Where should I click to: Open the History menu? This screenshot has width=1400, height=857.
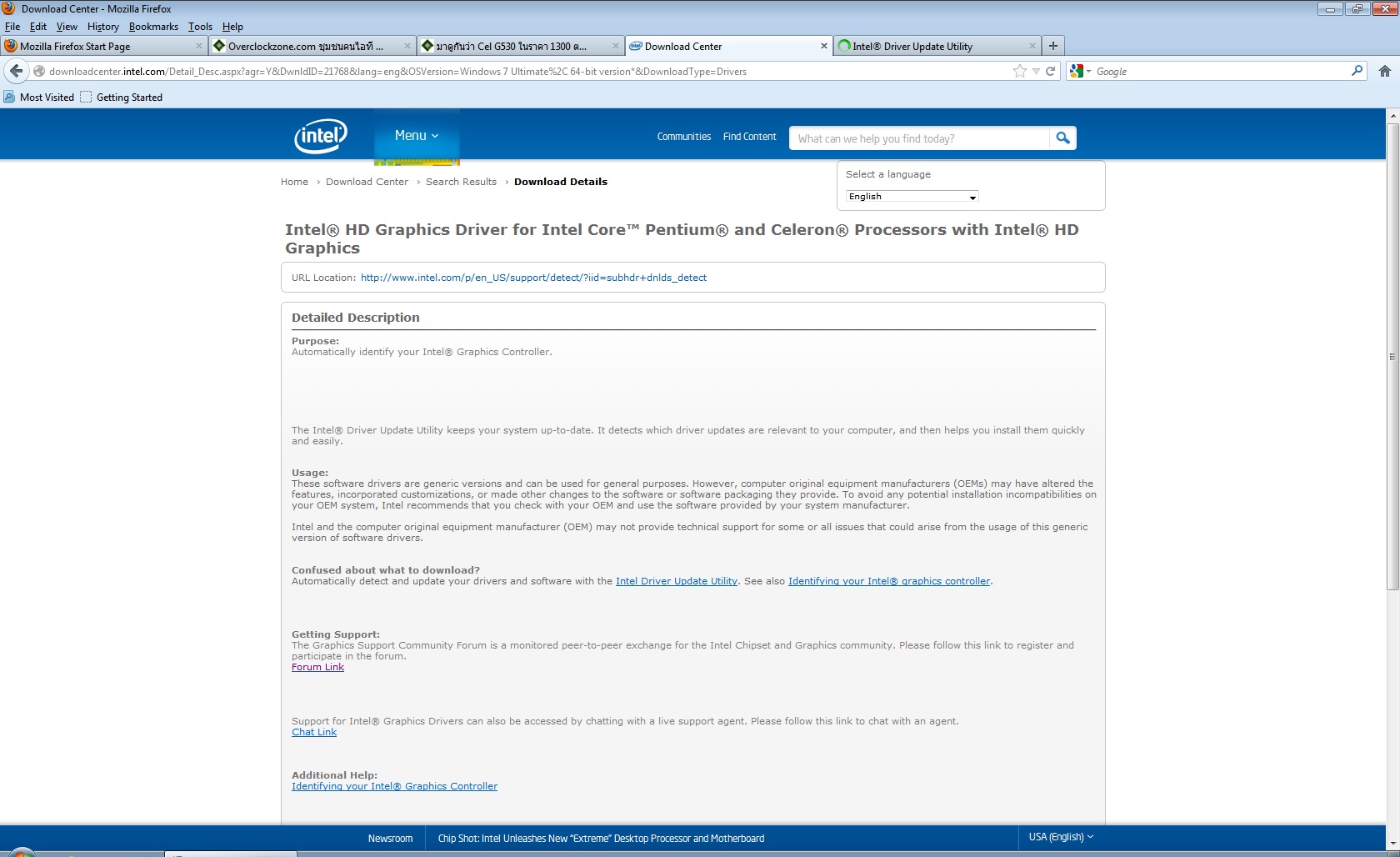103,27
